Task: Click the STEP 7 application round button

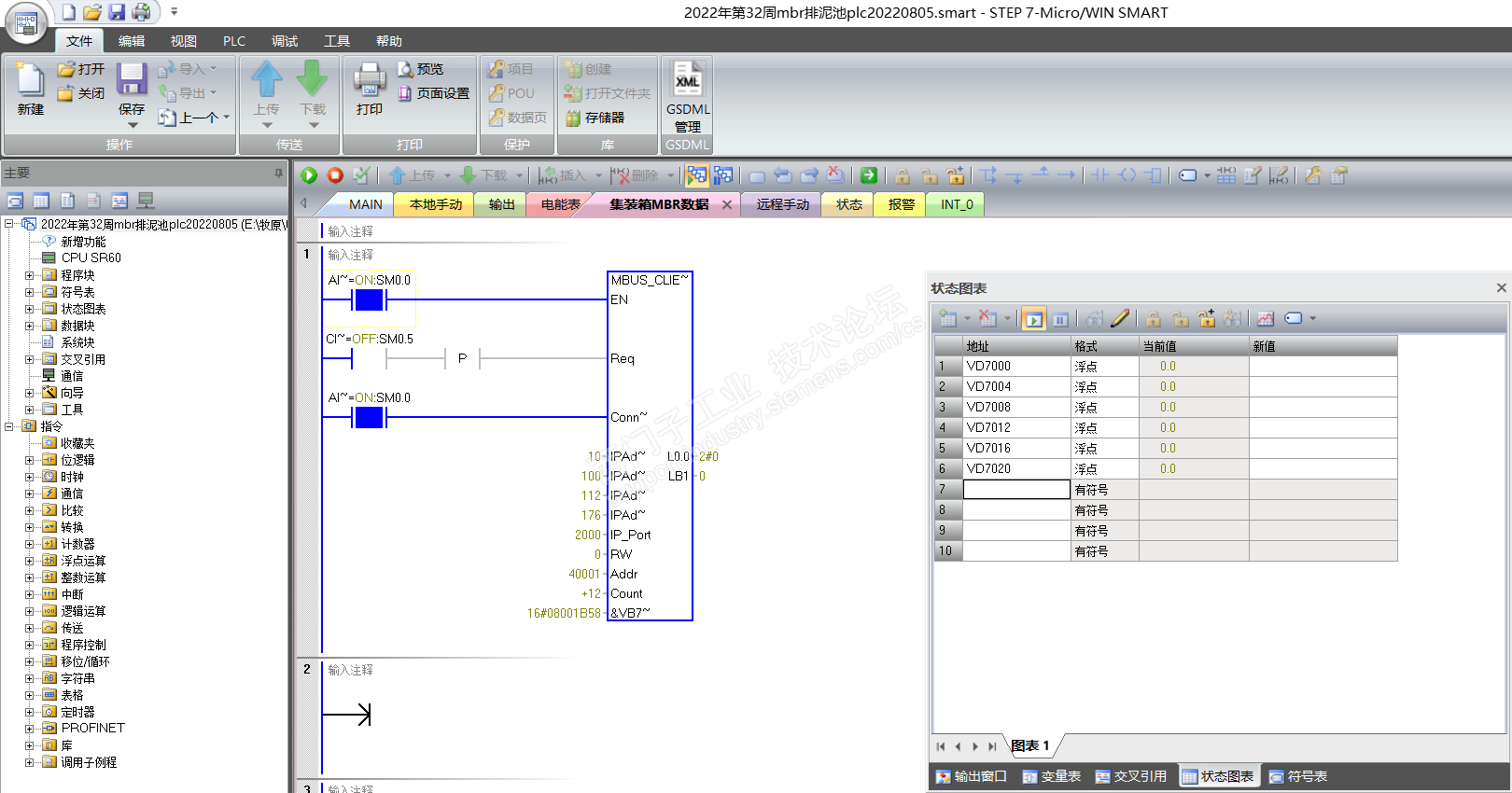Action: pos(26,22)
